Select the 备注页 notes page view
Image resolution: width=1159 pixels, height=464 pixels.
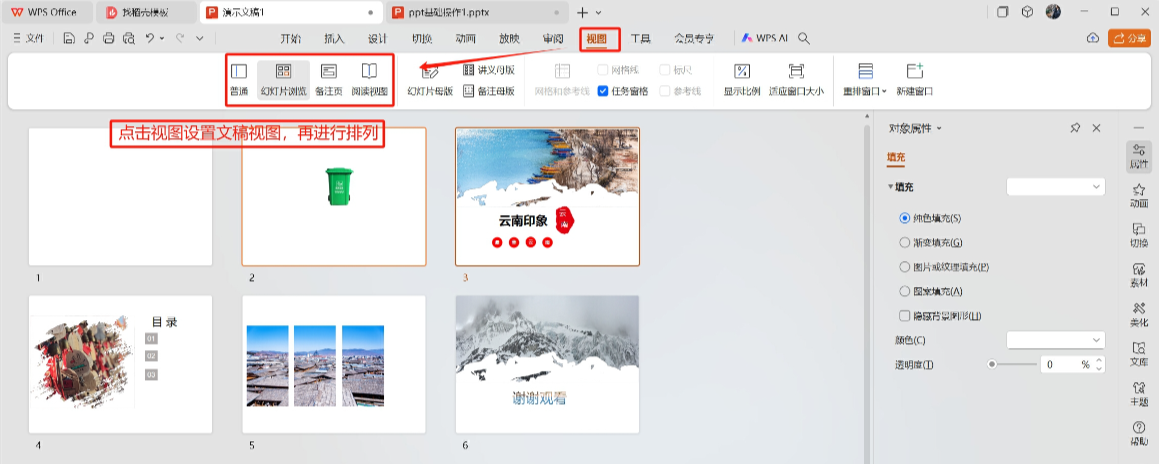click(328, 79)
